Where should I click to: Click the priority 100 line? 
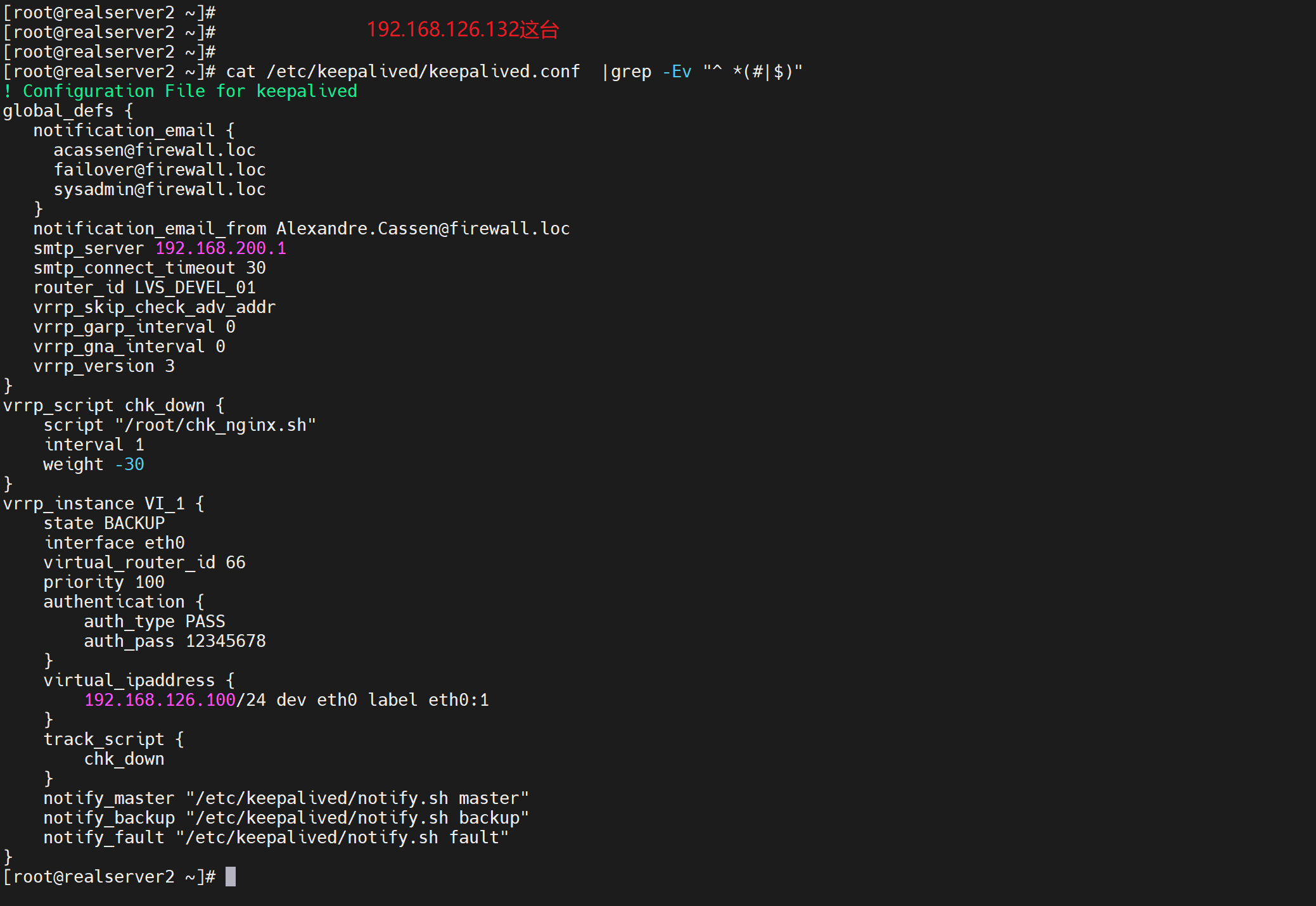click(104, 582)
